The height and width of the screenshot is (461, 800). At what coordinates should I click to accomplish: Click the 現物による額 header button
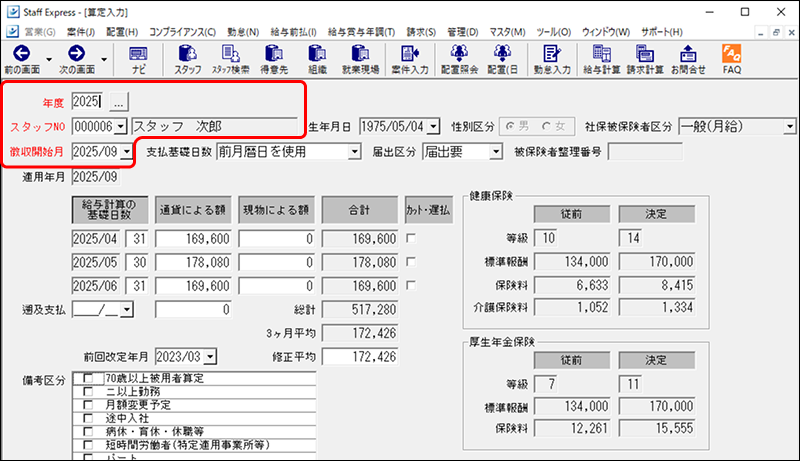coord(276,210)
